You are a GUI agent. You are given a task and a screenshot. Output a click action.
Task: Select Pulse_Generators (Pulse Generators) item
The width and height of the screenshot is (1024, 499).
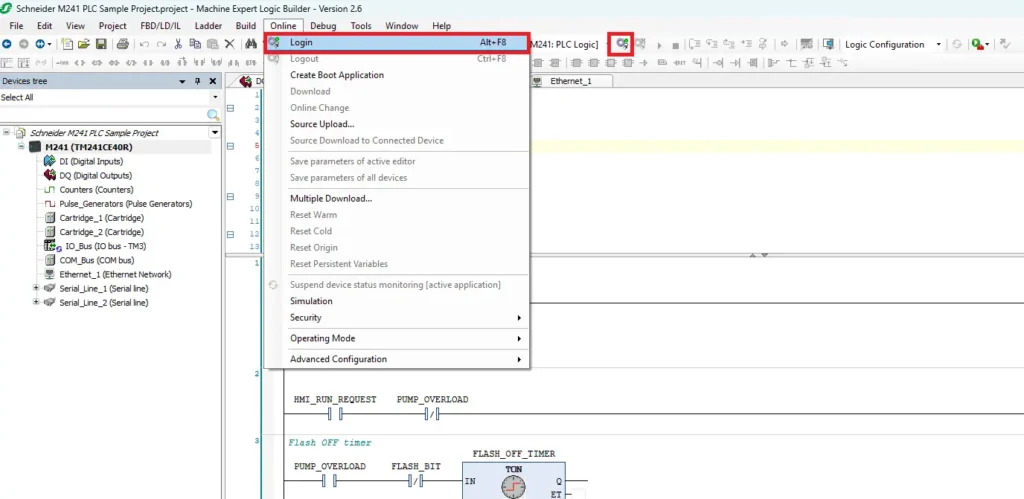[125, 204]
